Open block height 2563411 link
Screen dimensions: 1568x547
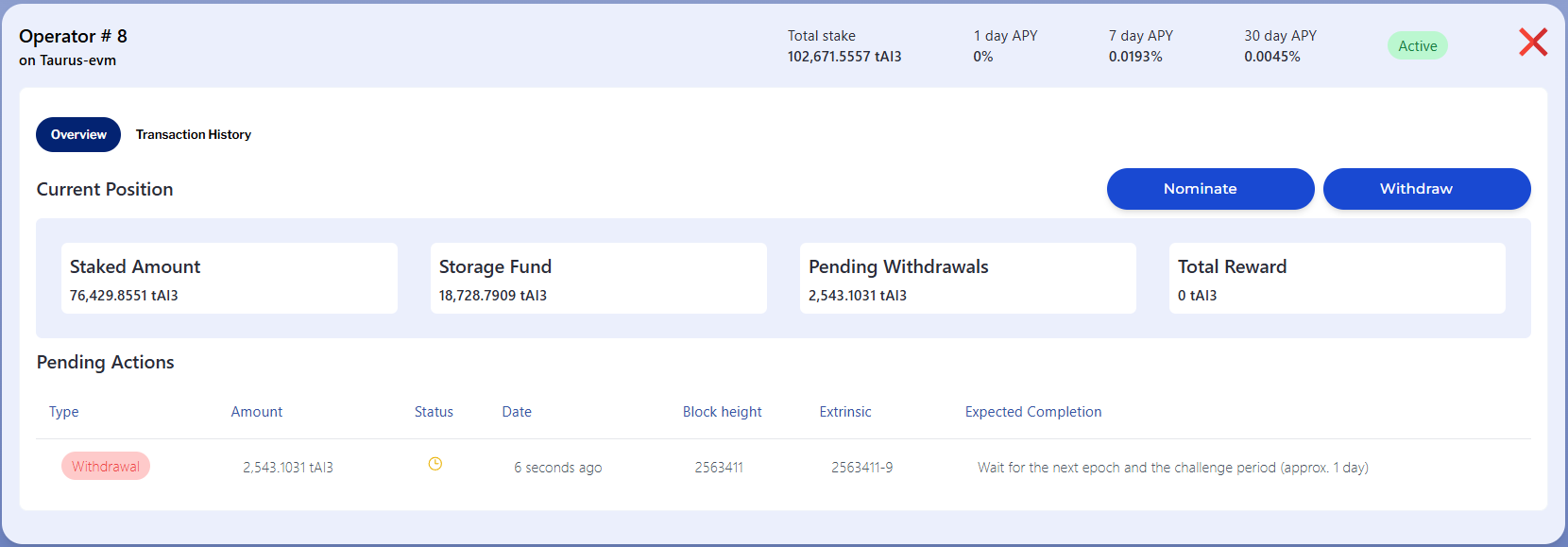pyautogui.click(x=719, y=468)
